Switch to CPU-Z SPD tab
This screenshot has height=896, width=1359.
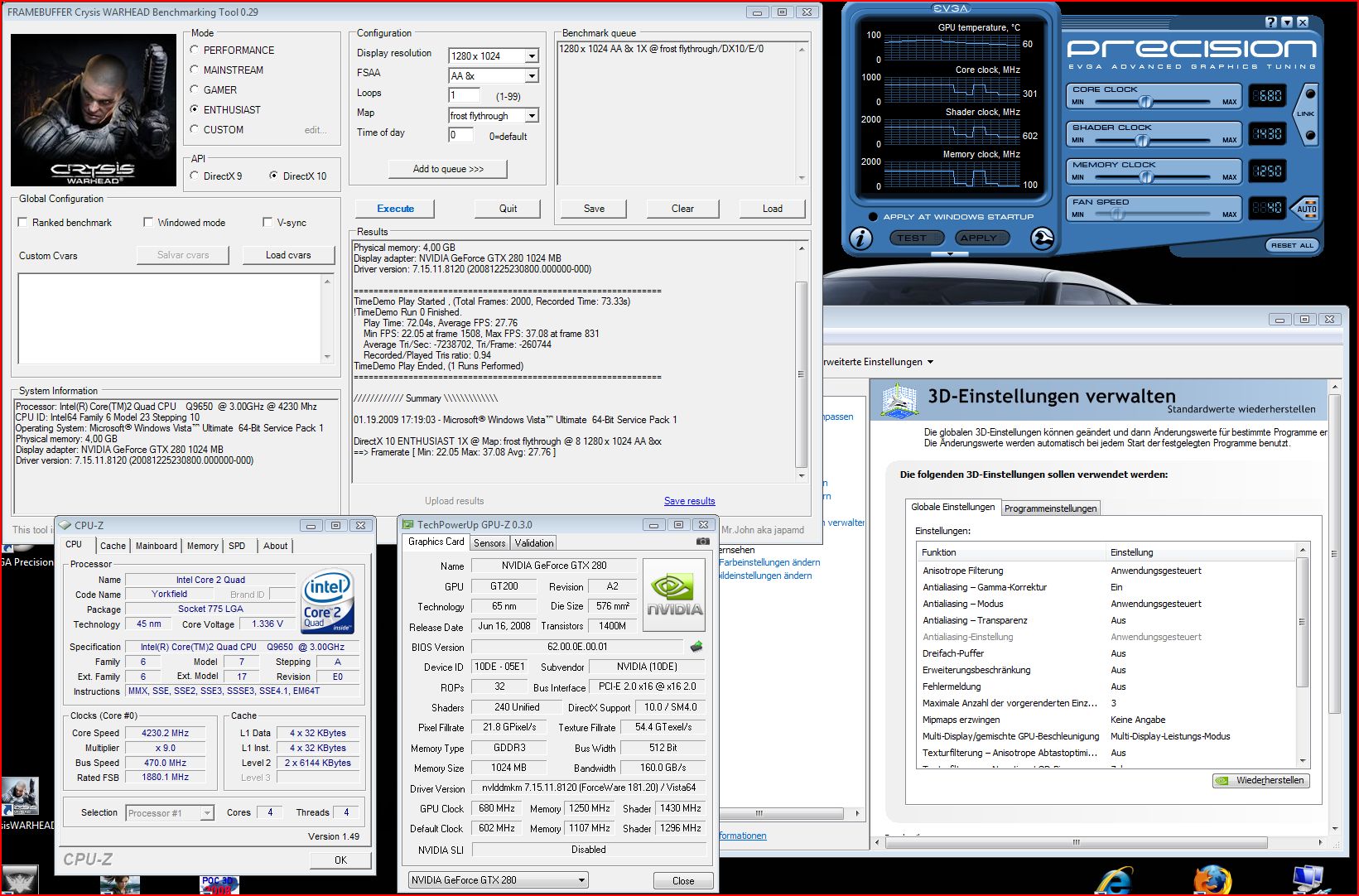pyautogui.click(x=237, y=546)
